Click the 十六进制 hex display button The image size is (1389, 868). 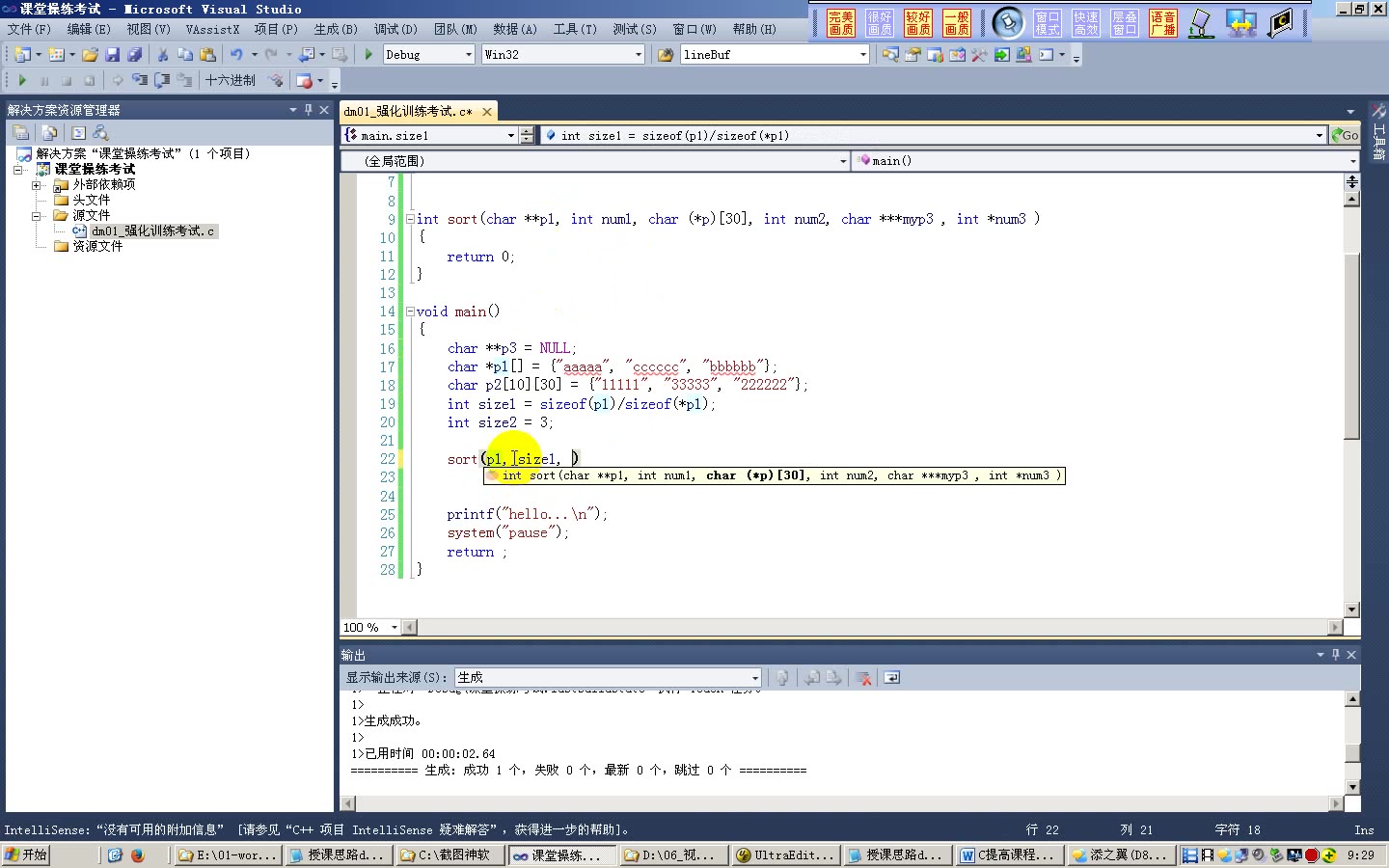(231, 80)
